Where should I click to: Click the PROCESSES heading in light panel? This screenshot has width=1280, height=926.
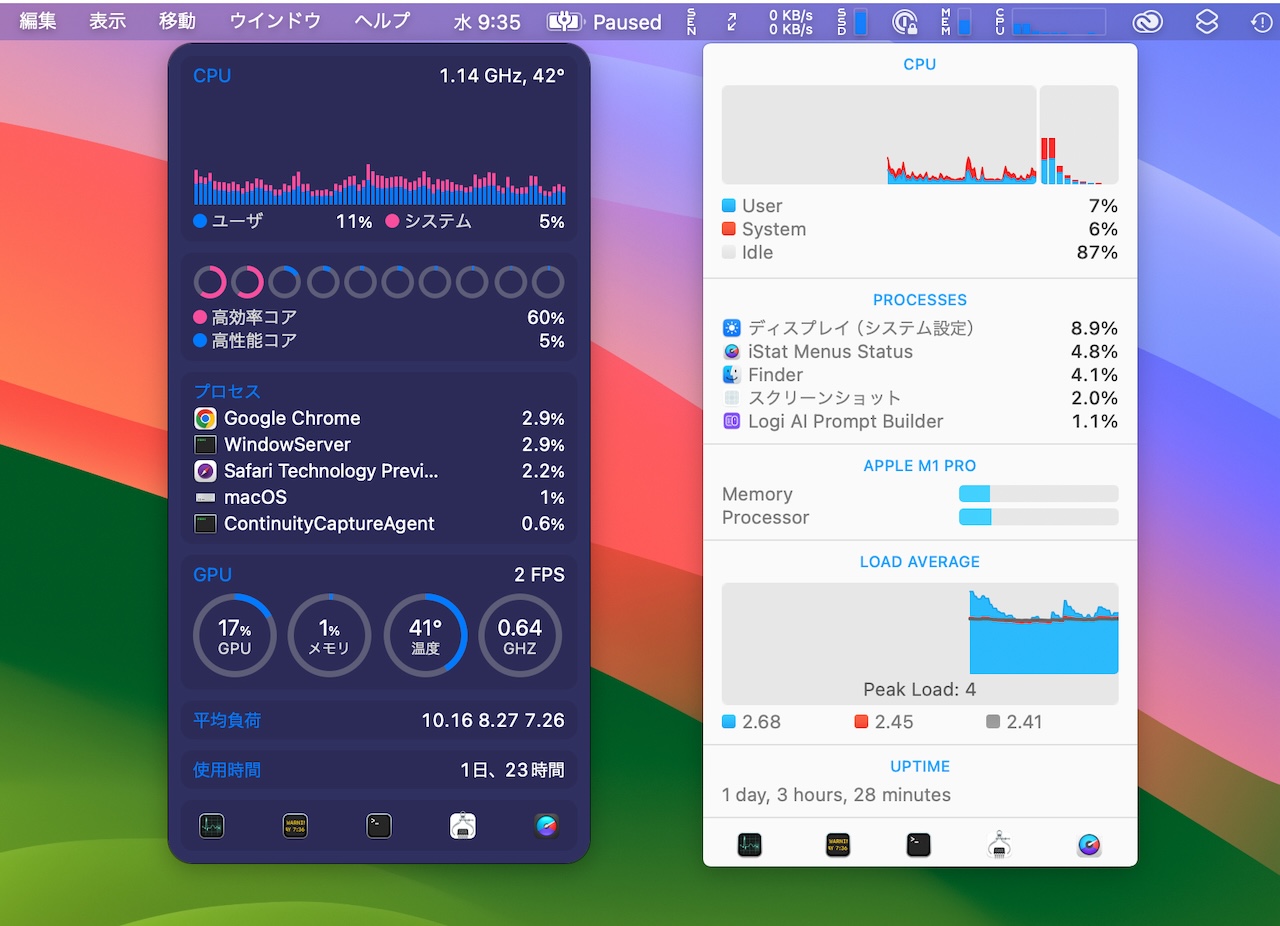[920, 300]
